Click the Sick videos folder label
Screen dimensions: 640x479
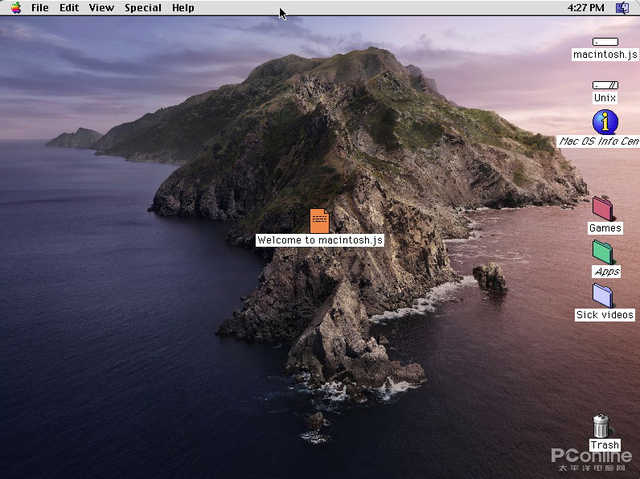[x=605, y=315]
